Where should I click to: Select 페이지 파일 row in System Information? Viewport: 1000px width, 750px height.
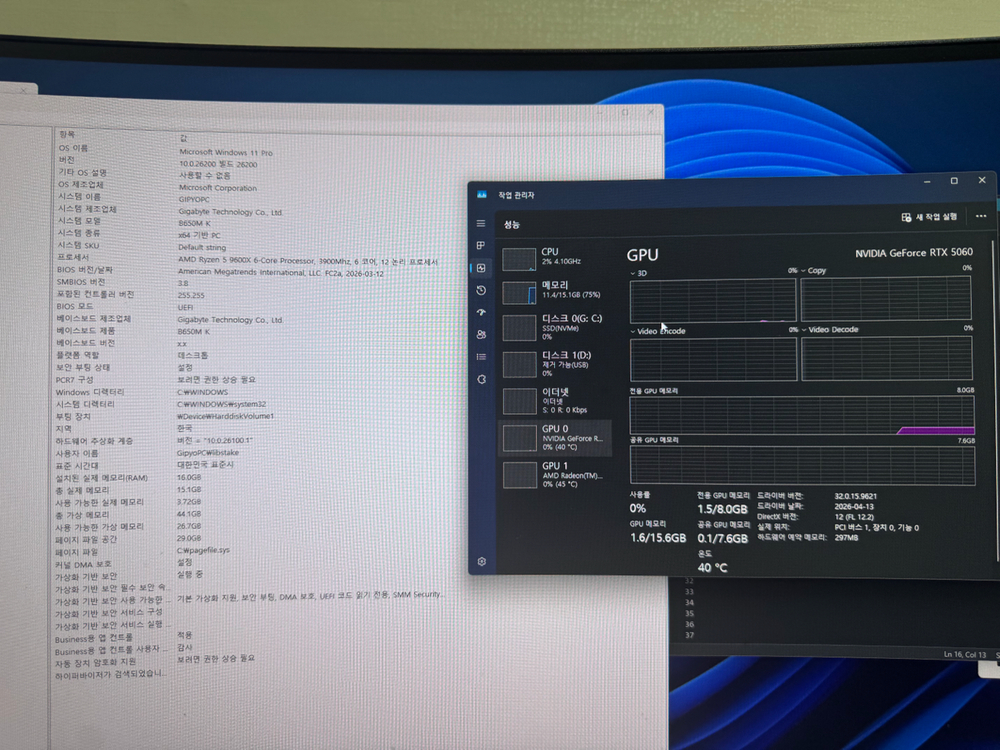[357, 551]
